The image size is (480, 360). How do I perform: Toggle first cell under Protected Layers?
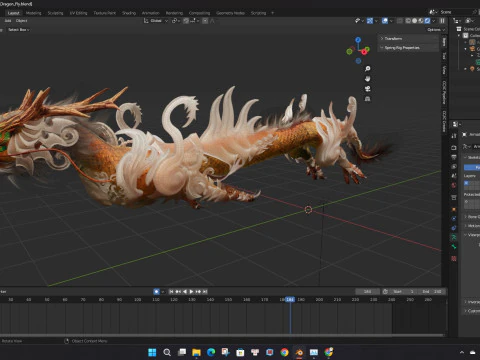pos(466,201)
